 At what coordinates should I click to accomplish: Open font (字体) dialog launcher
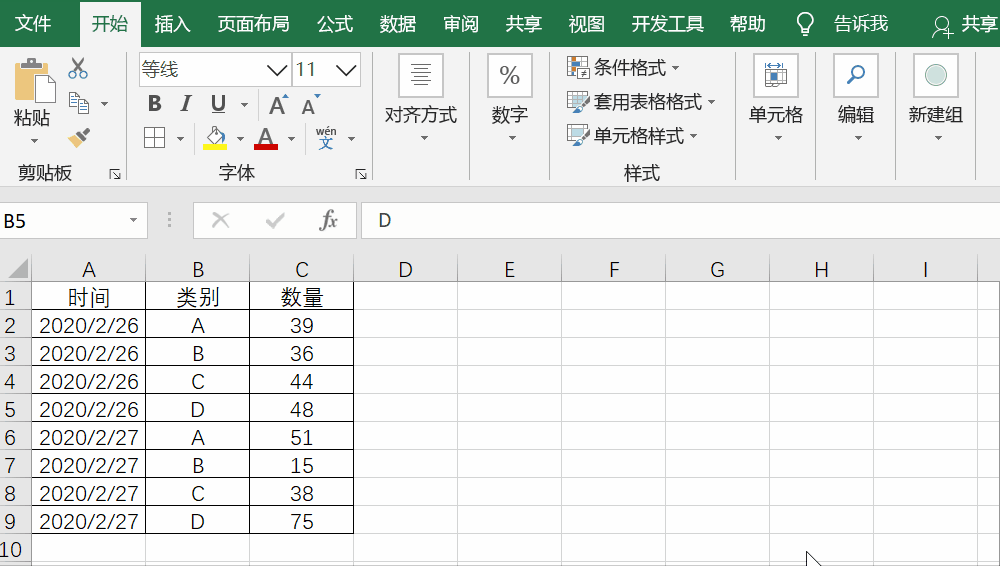tap(361, 174)
